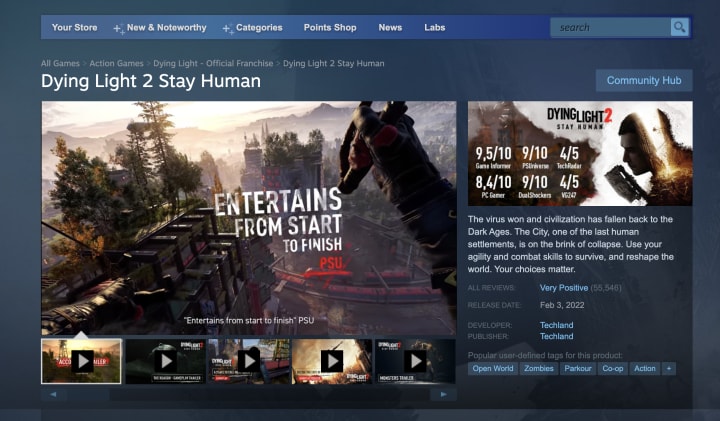Play the third trailer thumbnail
The image size is (720, 421).
point(248,361)
